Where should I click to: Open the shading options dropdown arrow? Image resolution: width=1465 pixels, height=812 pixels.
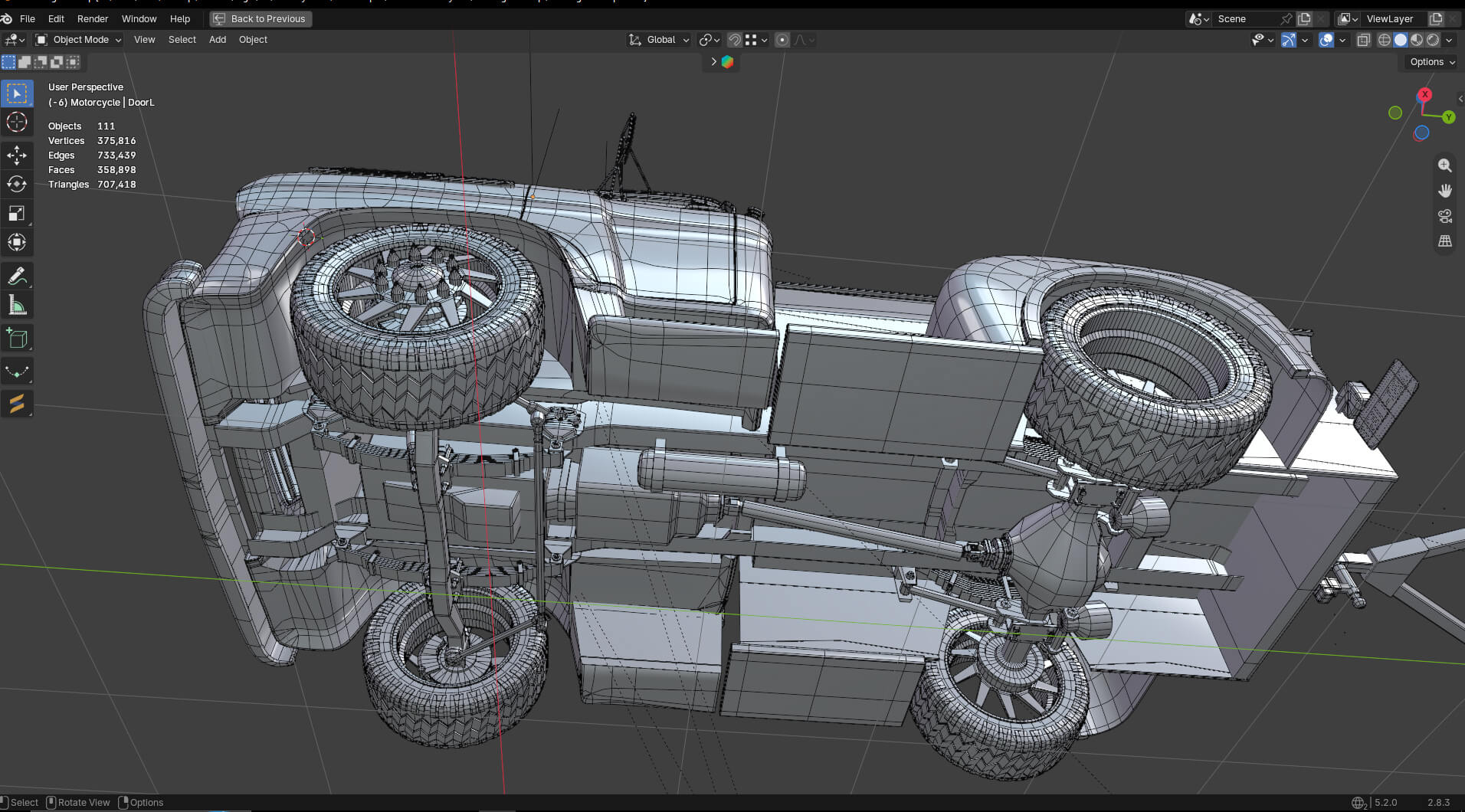pyautogui.click(x=1449, y=40)
